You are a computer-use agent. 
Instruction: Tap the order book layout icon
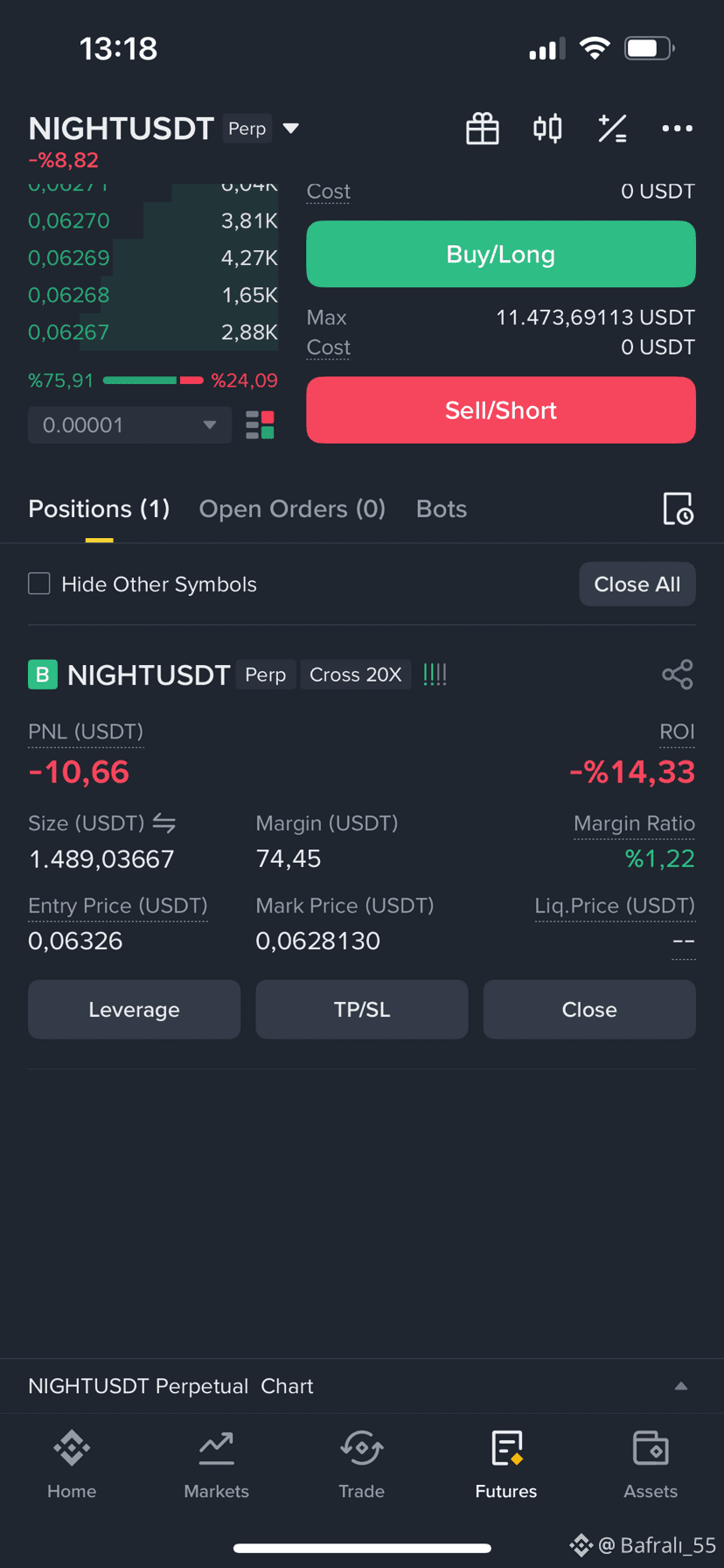pyautogui.click(x=260, y=425)
